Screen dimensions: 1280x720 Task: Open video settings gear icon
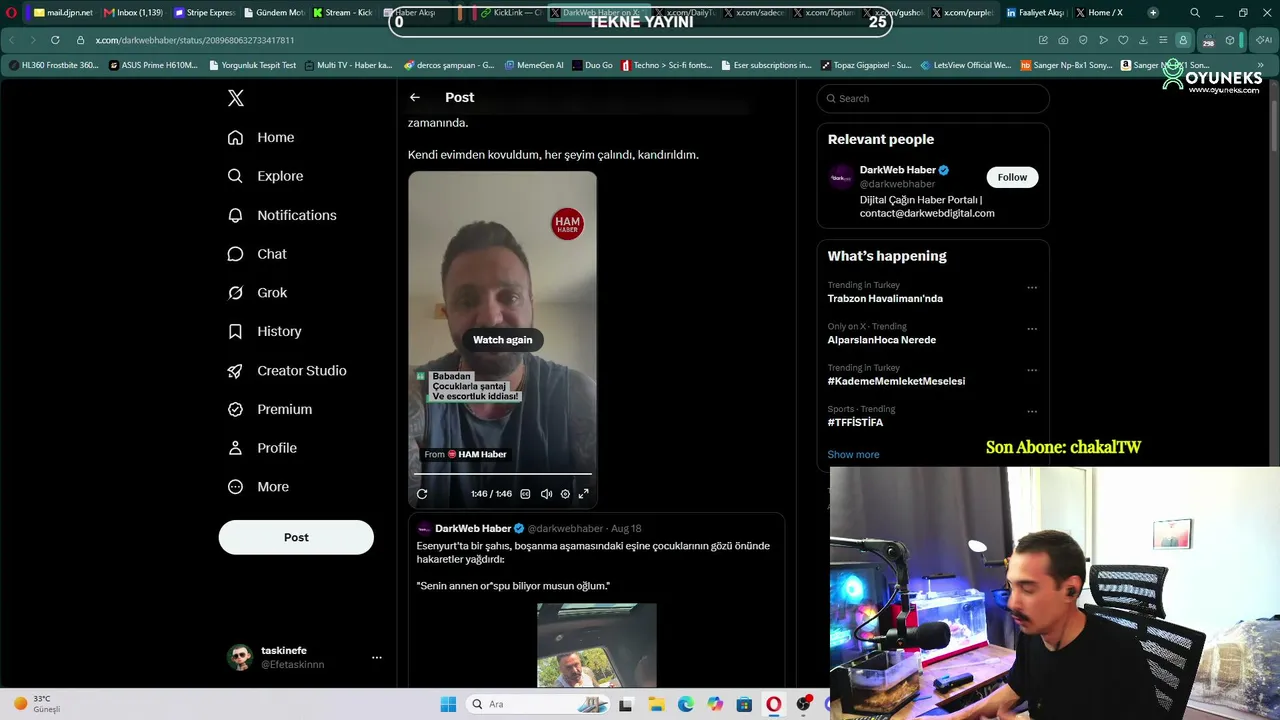[565, 494]
